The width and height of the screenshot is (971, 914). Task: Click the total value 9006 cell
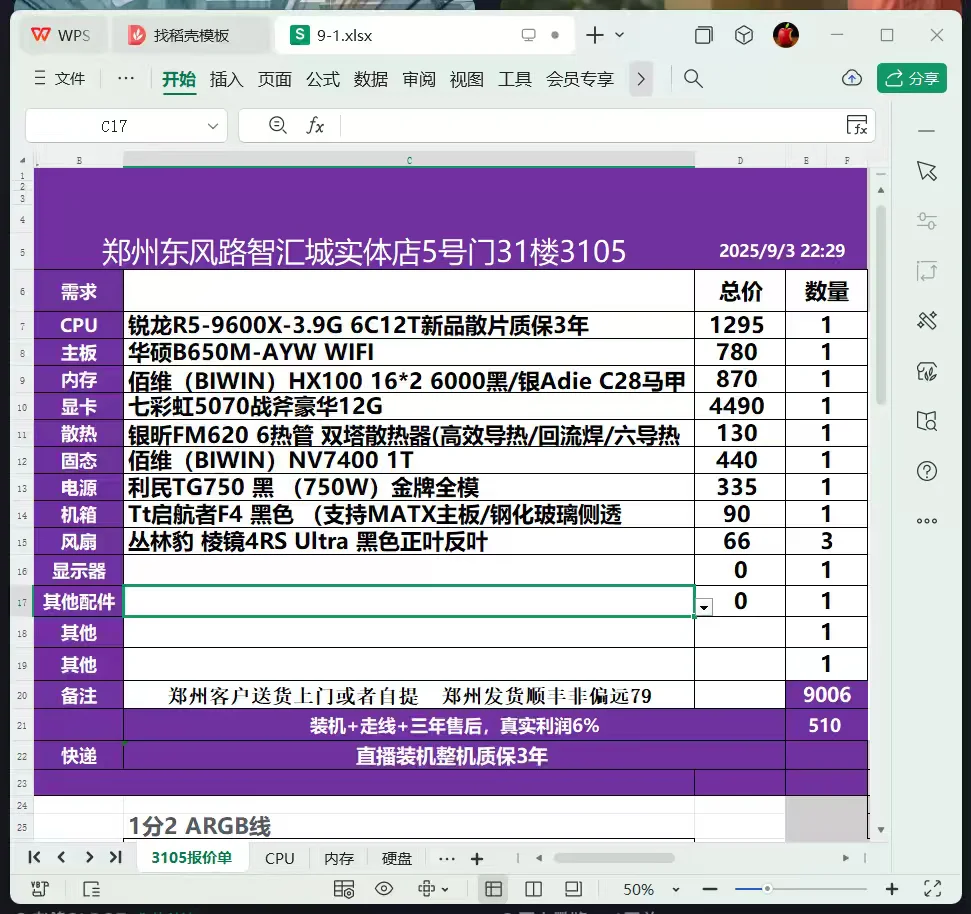click(827, 695)
